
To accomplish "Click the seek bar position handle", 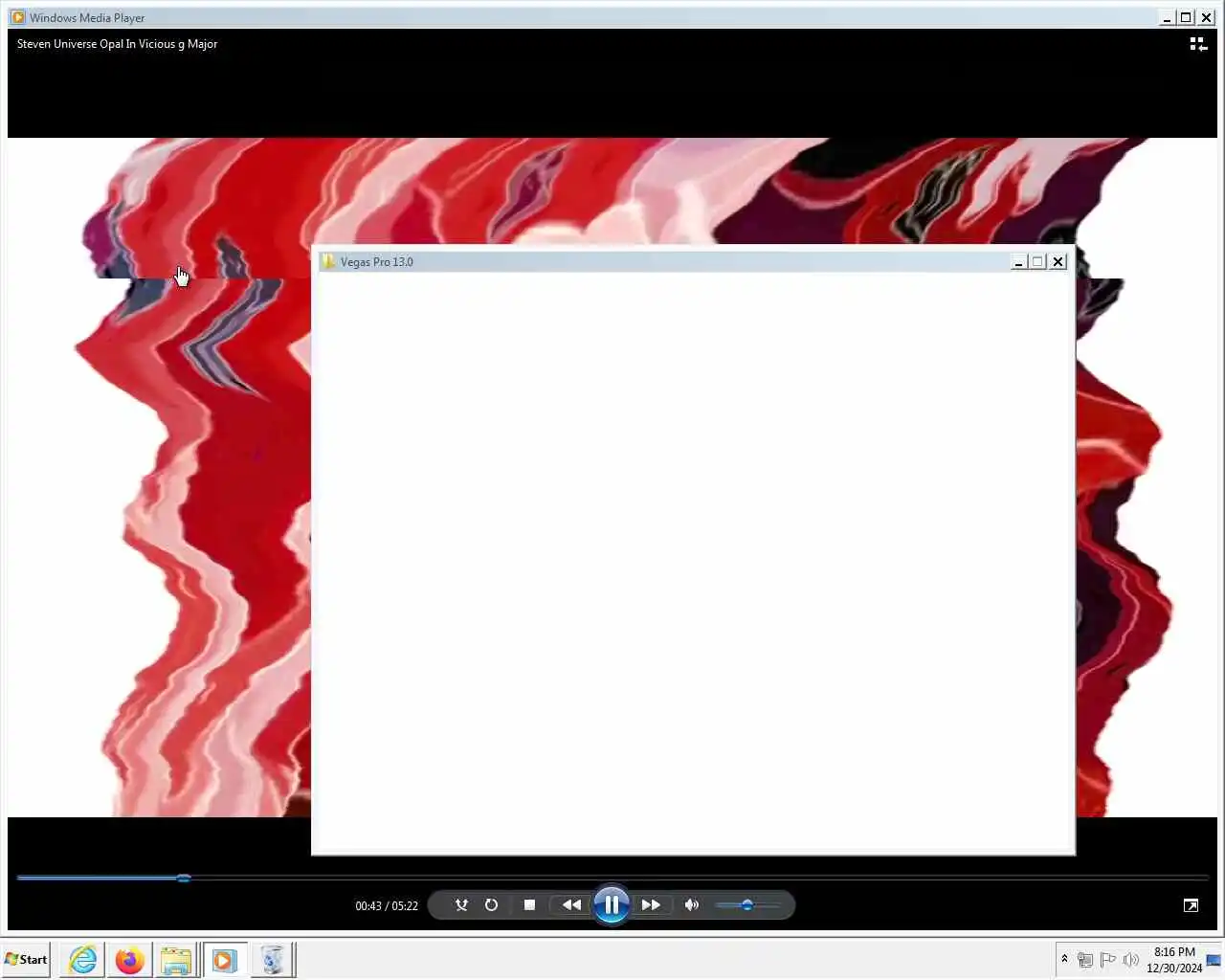I will tap(184, 878).
